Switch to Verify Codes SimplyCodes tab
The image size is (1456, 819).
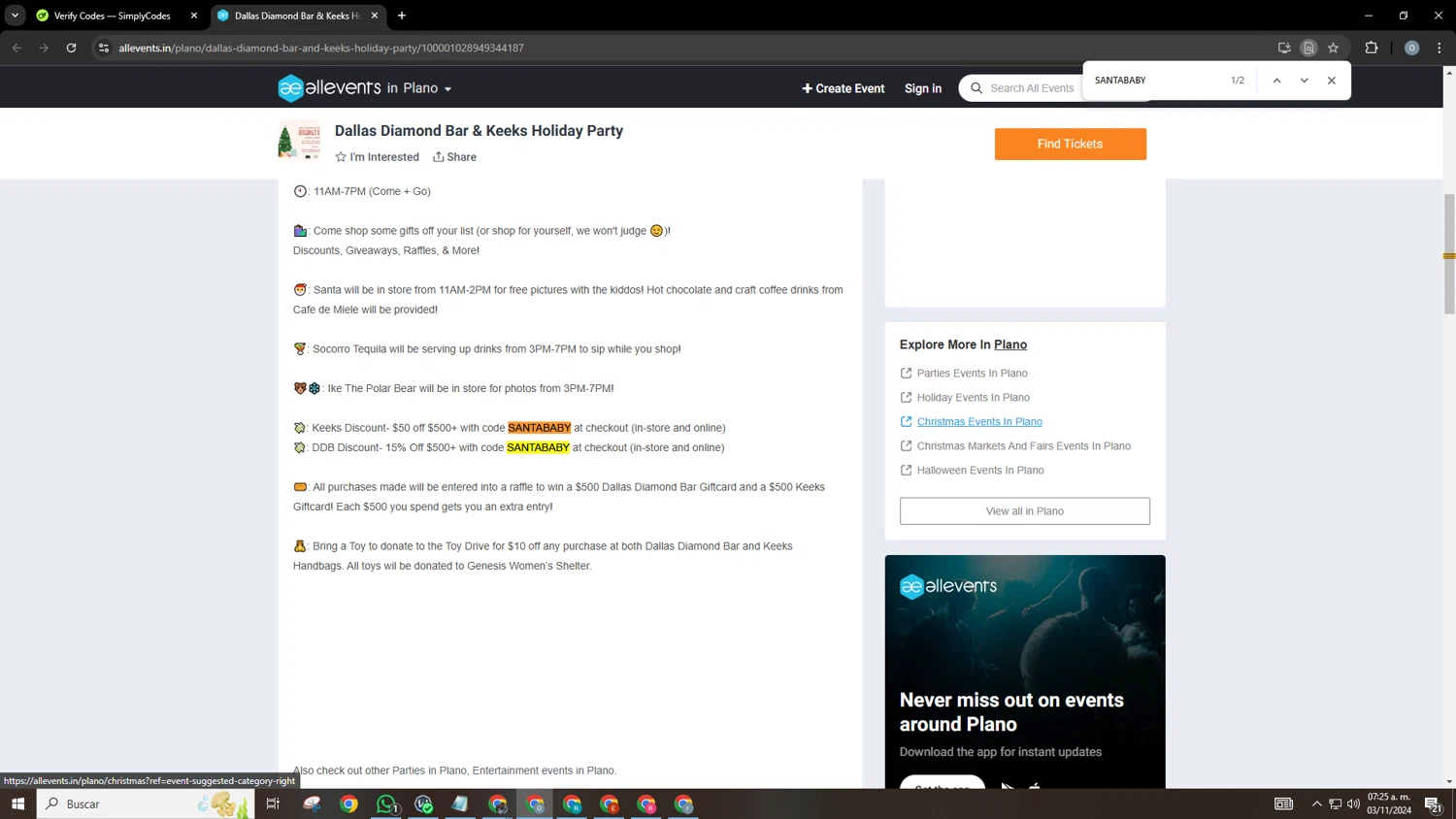(x=112, y=16)
